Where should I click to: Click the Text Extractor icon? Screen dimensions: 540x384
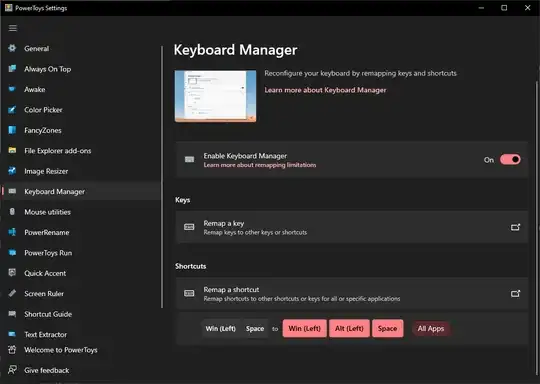12,334
